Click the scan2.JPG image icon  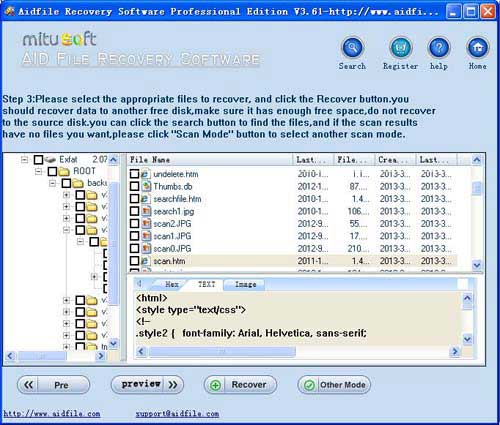pyautogui.click(x=146, y=224)
